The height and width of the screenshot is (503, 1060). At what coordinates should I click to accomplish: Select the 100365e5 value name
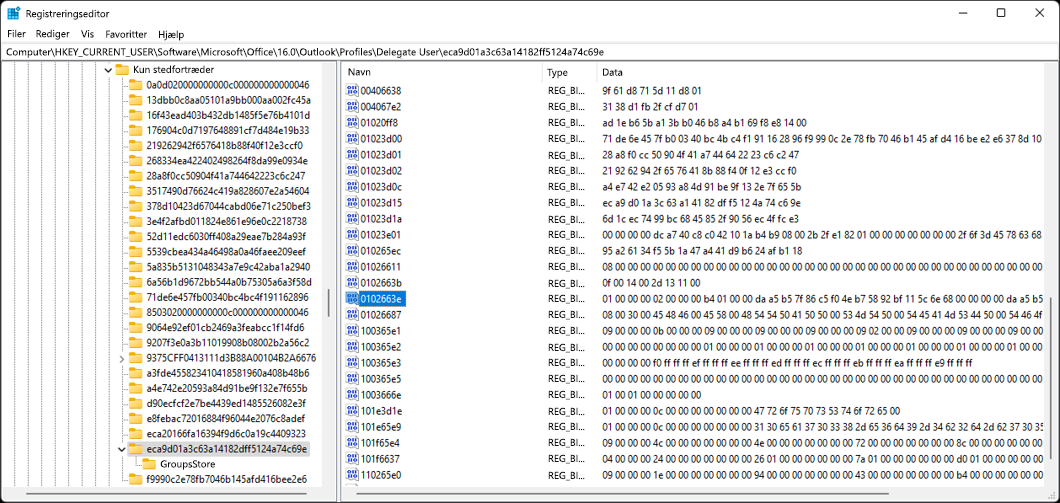click(381, 379)
